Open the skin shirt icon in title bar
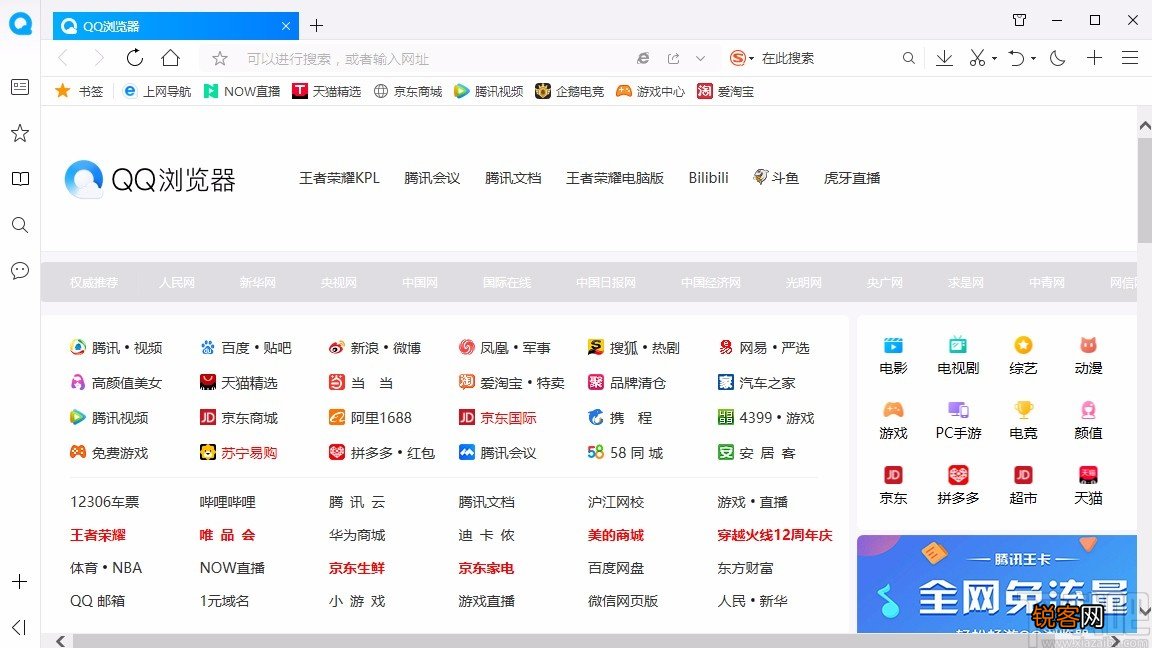This screenshot has width=1152, height=648. click(x=1019, y=20)
